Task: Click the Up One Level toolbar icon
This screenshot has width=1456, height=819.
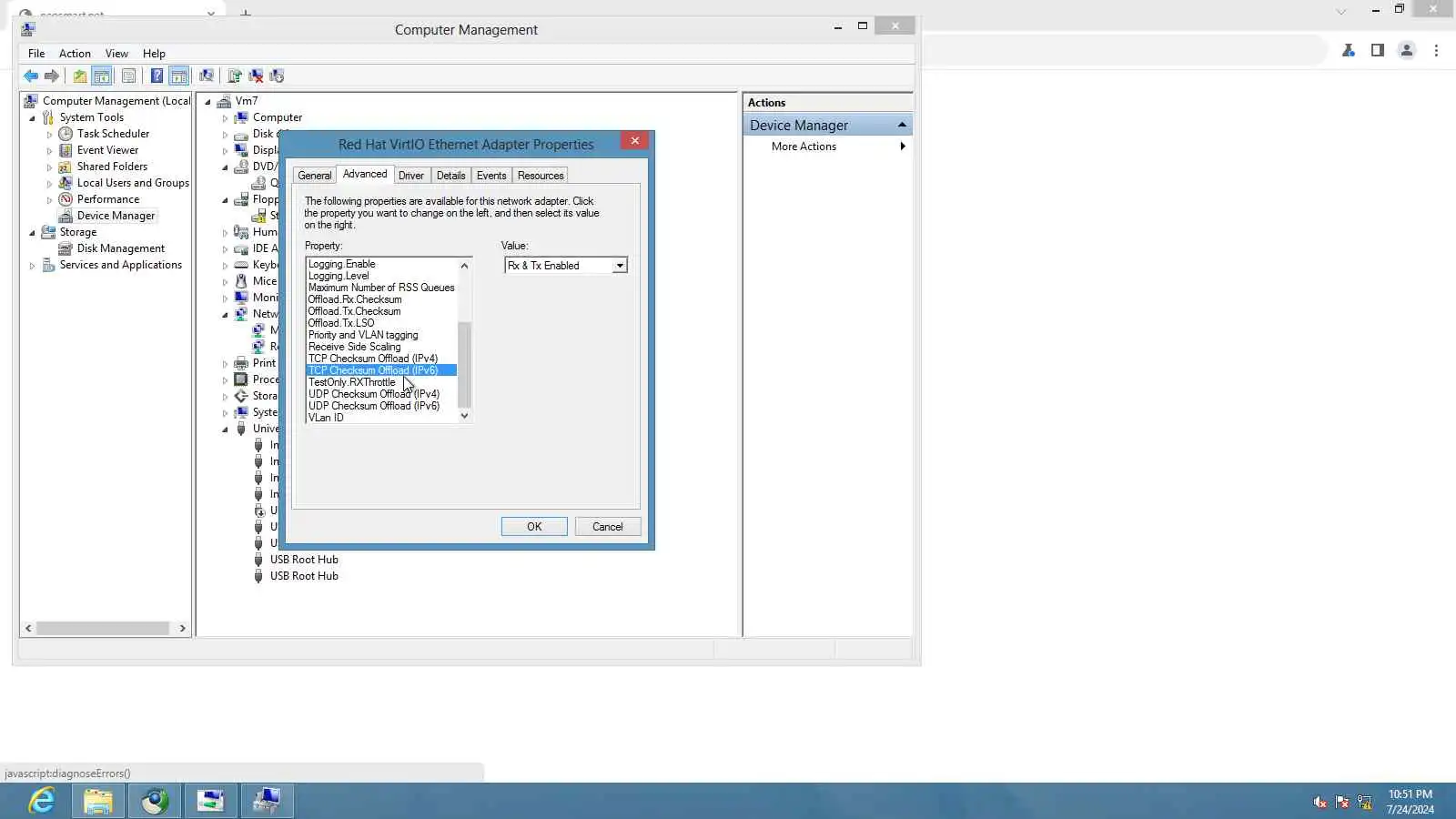Action: point(80,76)
